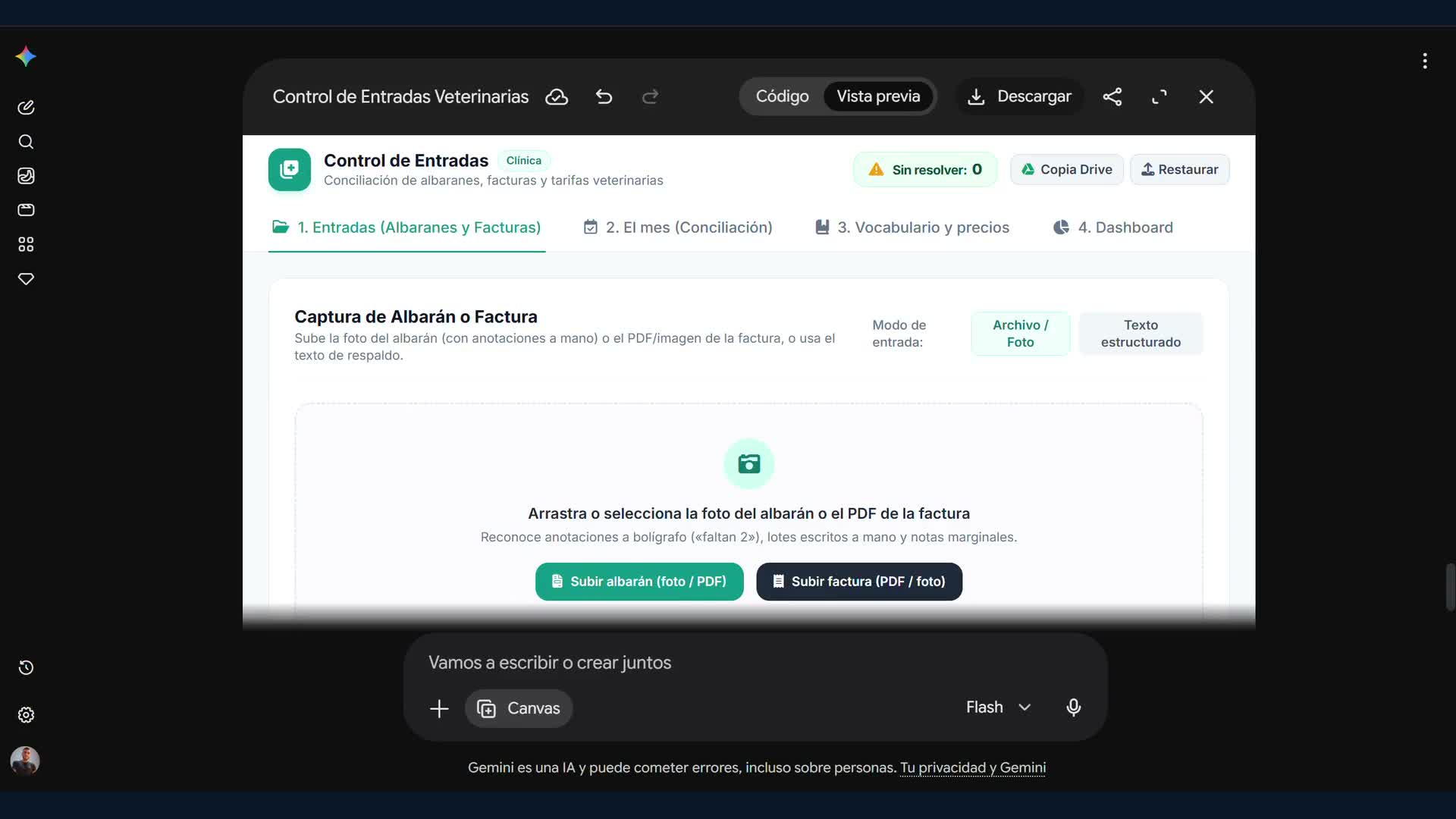Click the Descargar button
Screen dimensions: 1456x819
pos(1019,96)
